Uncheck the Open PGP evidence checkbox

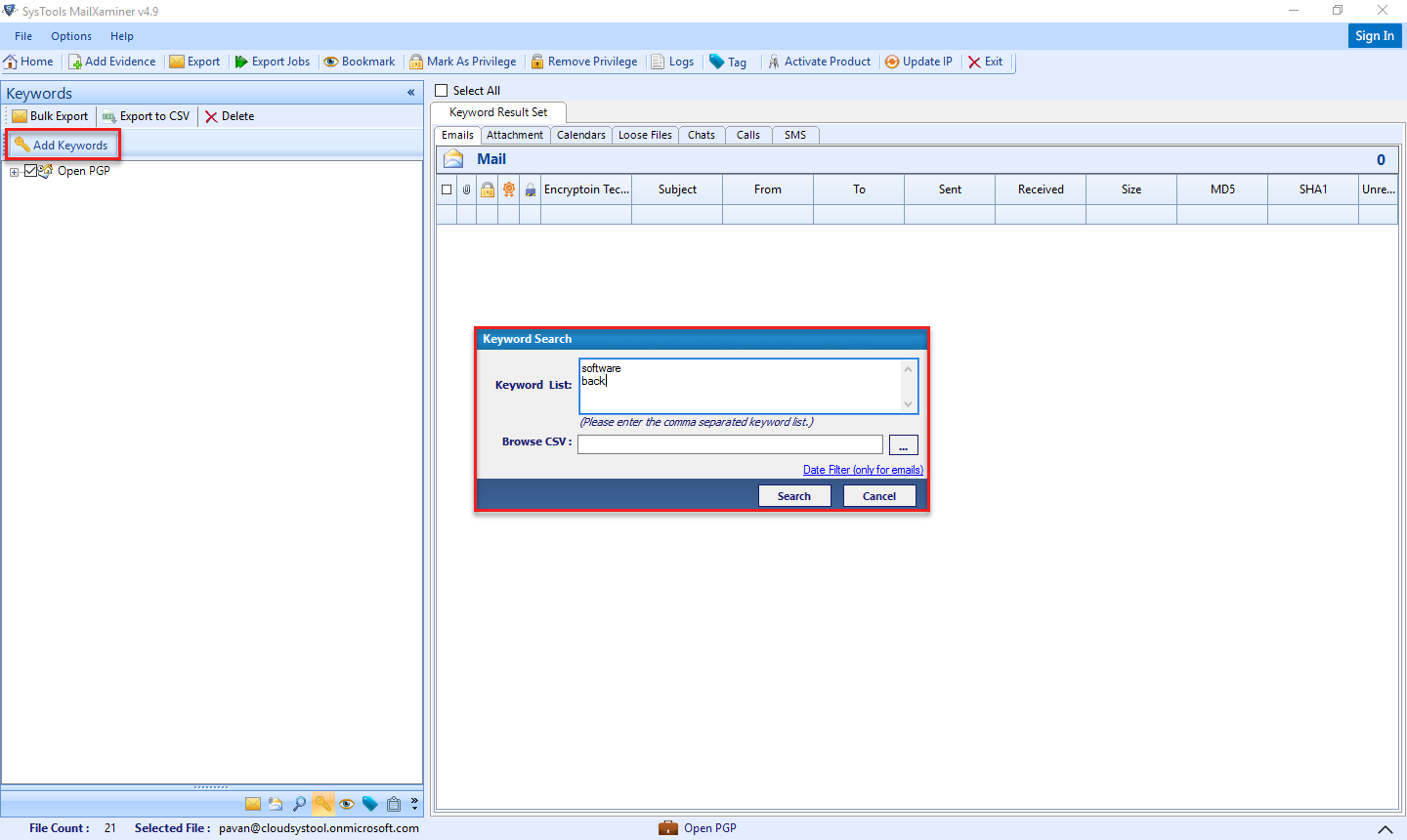click(x=32, y=170)
